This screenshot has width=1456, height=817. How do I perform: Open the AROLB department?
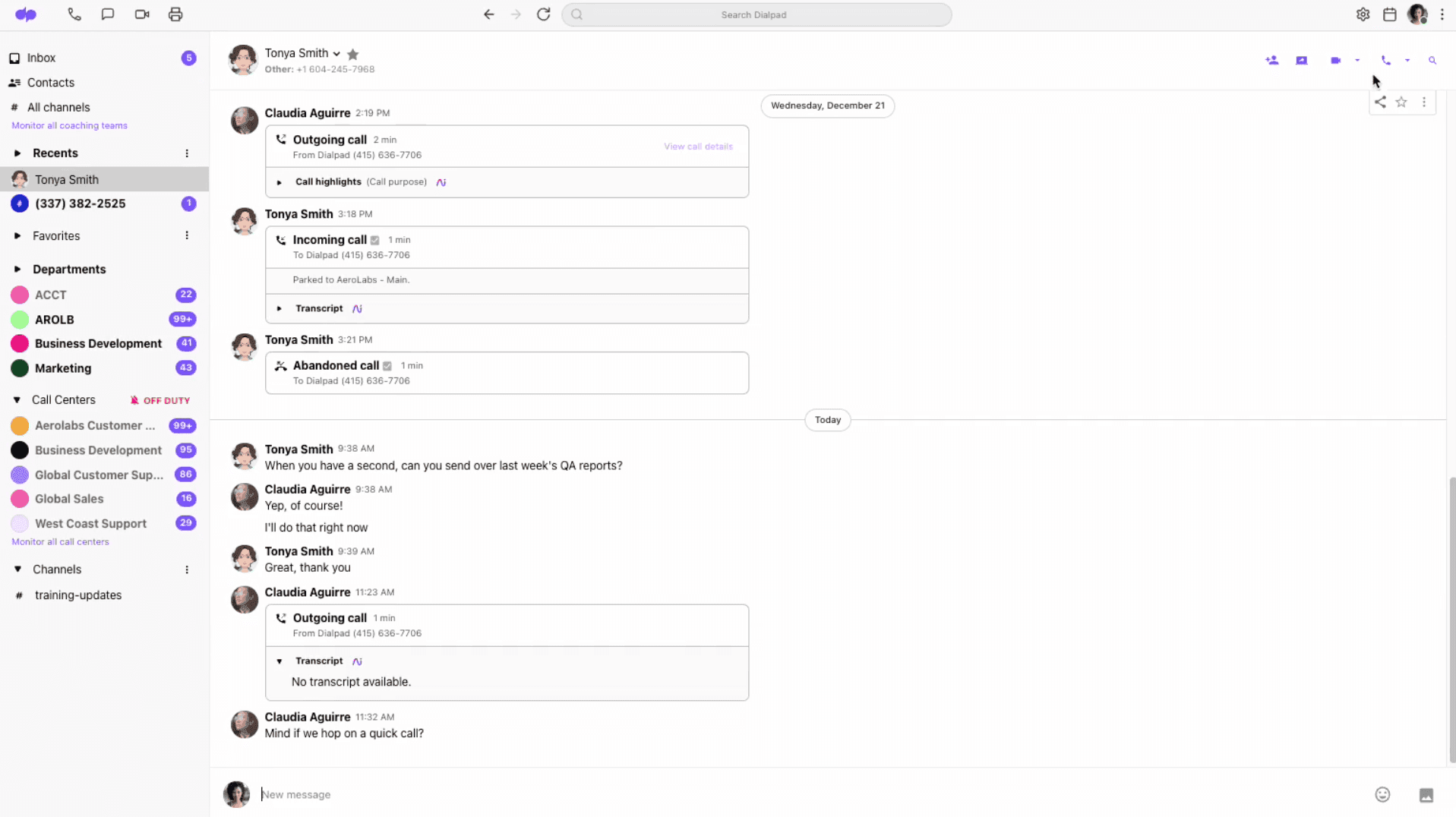coord(104,320)
